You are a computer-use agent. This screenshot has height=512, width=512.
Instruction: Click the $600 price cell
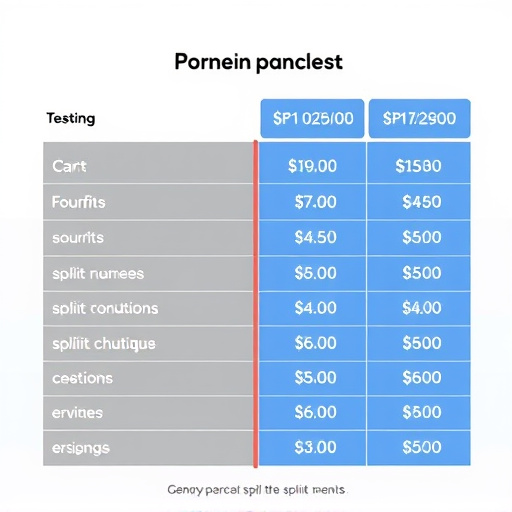pos(419,378)
